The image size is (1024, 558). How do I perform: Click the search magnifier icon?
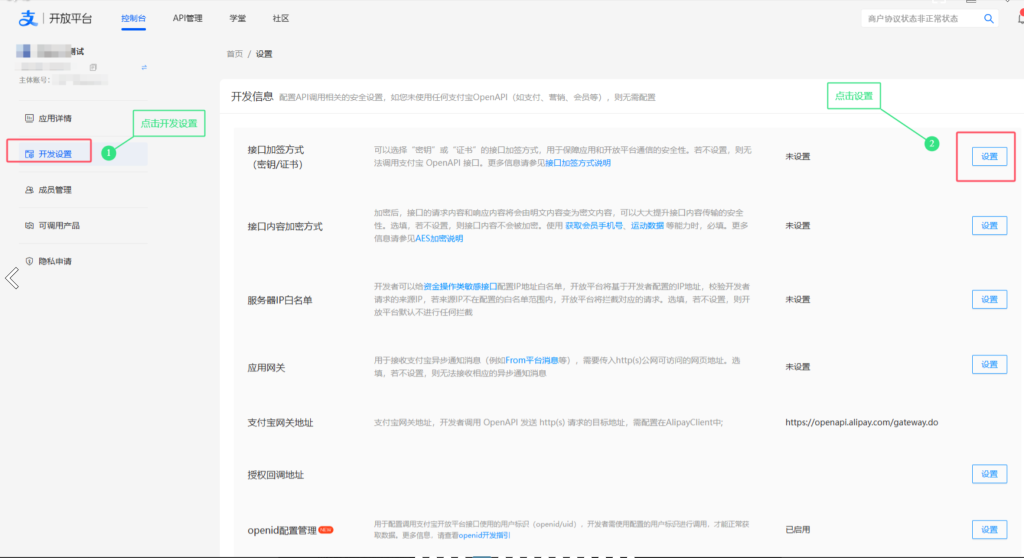[989, 19]
